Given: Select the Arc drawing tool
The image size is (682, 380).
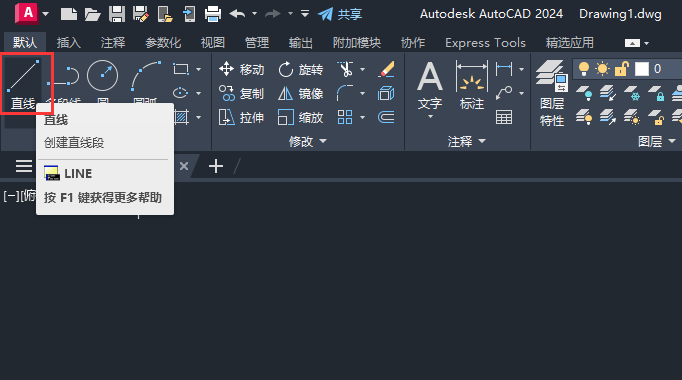Looking at the screenshot, I should click(146, 76).
